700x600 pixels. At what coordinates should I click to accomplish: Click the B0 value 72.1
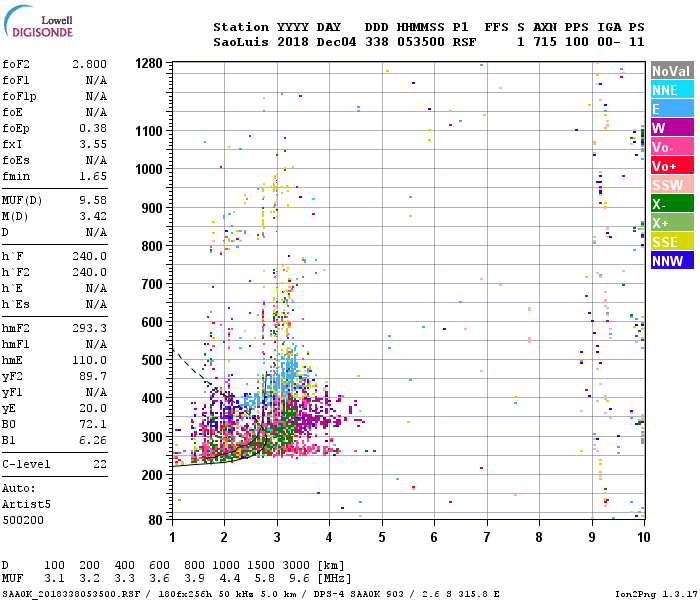tap(93, 425)
